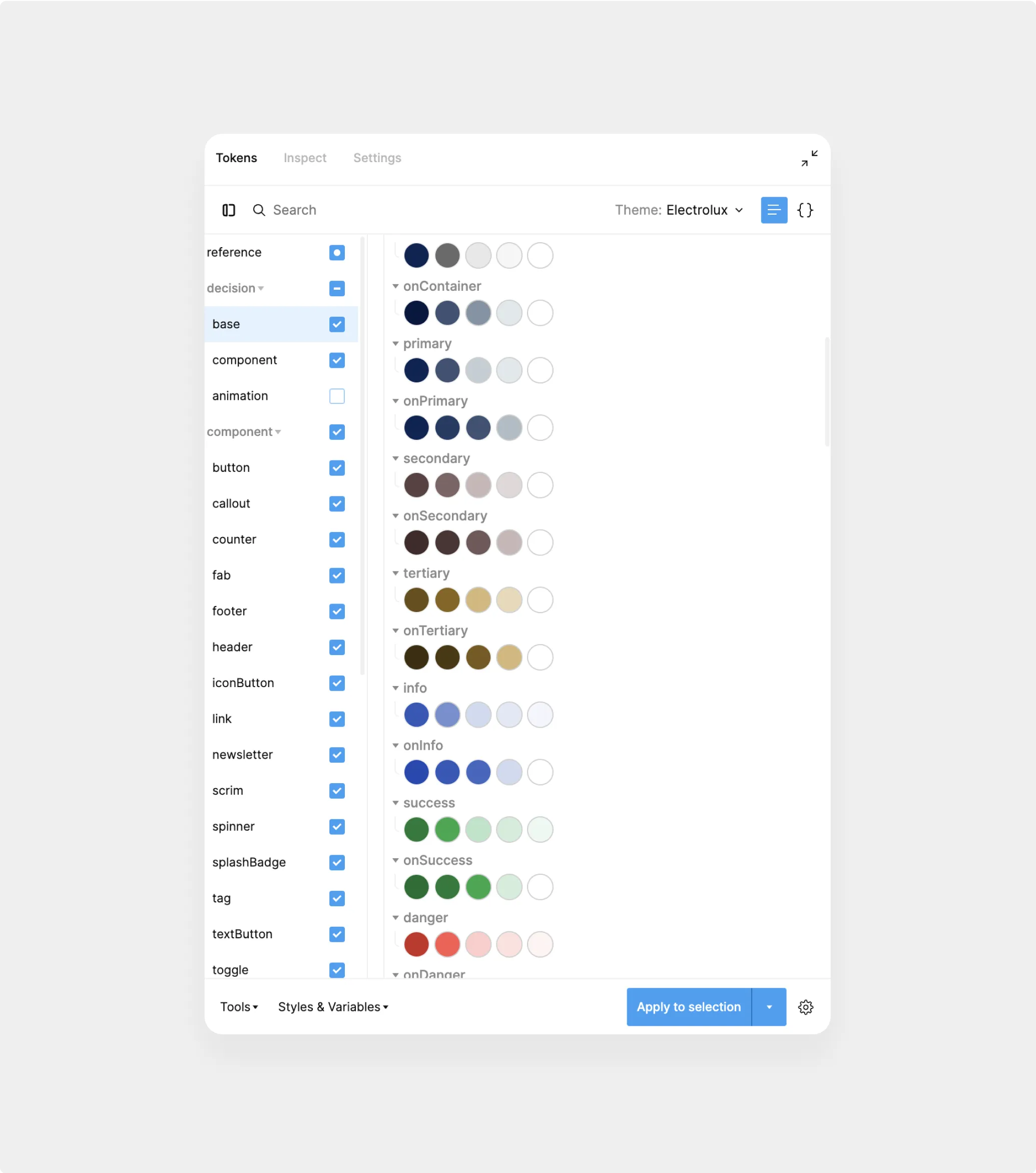Open the split arrow beside Apply to selection
The image size is (1036, 1173).
[x=769, y=1006]
